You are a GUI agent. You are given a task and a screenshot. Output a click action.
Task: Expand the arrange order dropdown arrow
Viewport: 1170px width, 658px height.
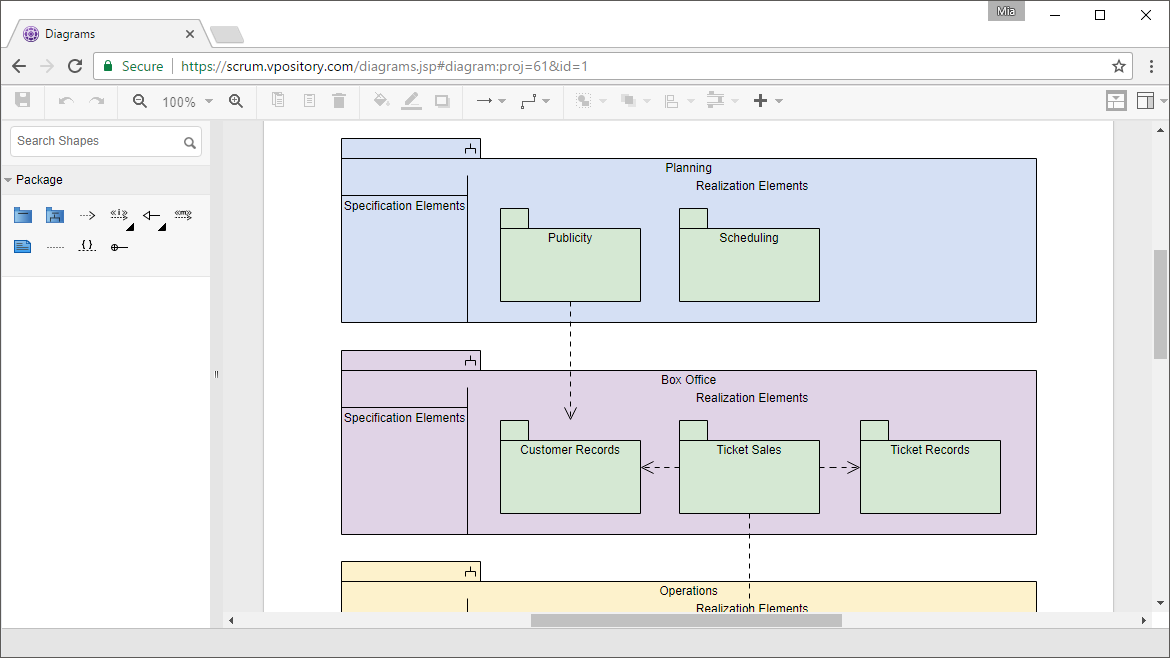647,101
